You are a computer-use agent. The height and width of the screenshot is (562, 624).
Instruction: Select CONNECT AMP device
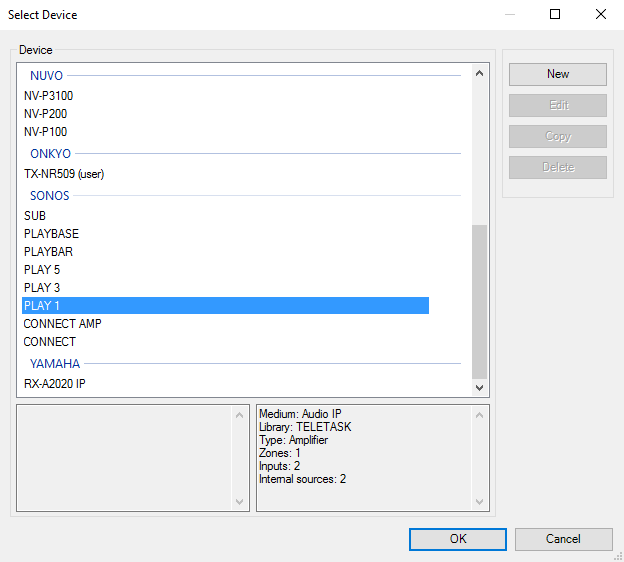tap(62, 324)
